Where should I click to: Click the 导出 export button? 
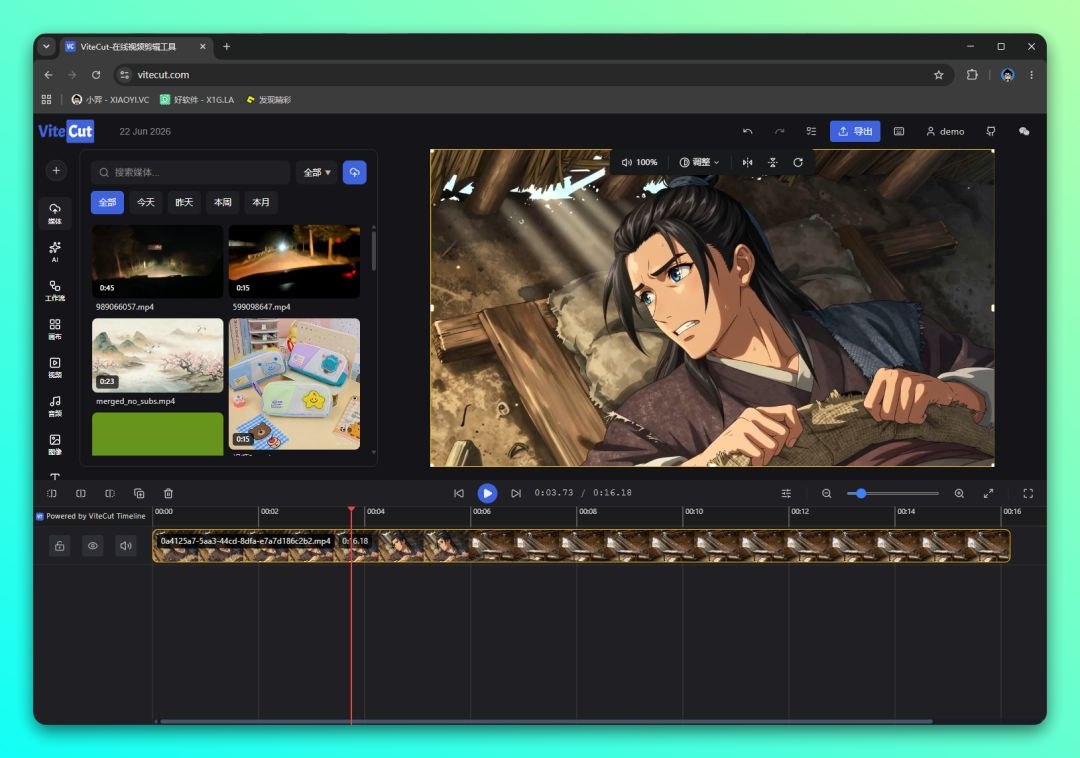click(855, 131)
